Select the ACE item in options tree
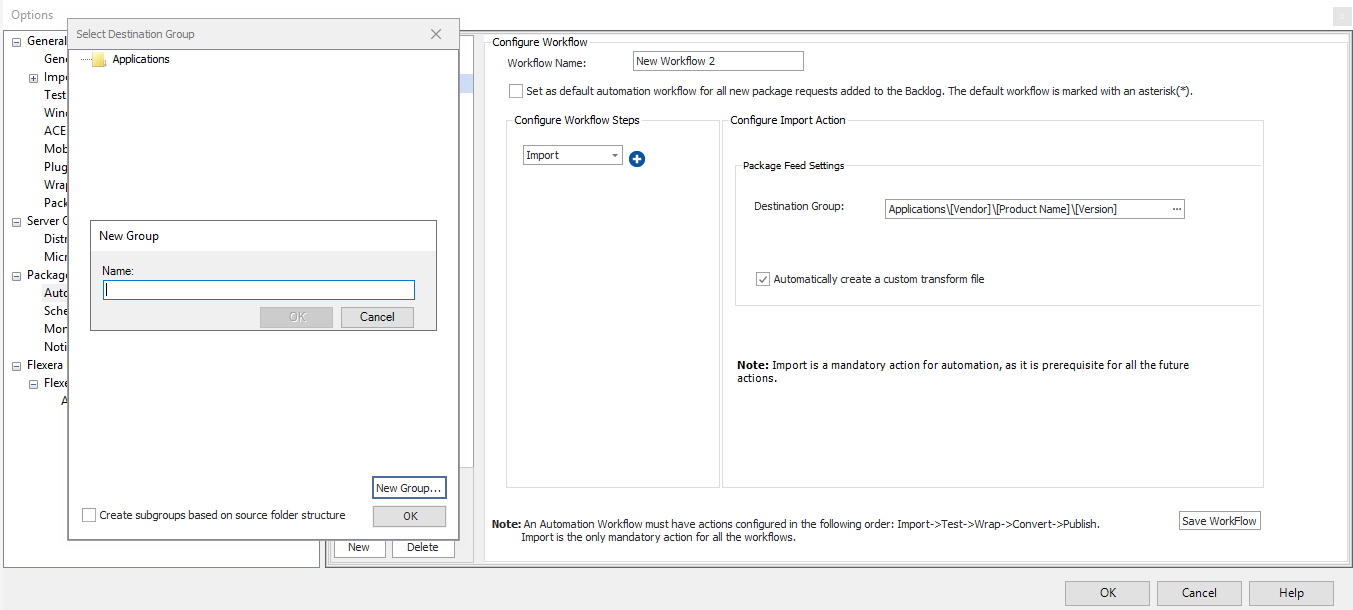 (x=55, y=132)
